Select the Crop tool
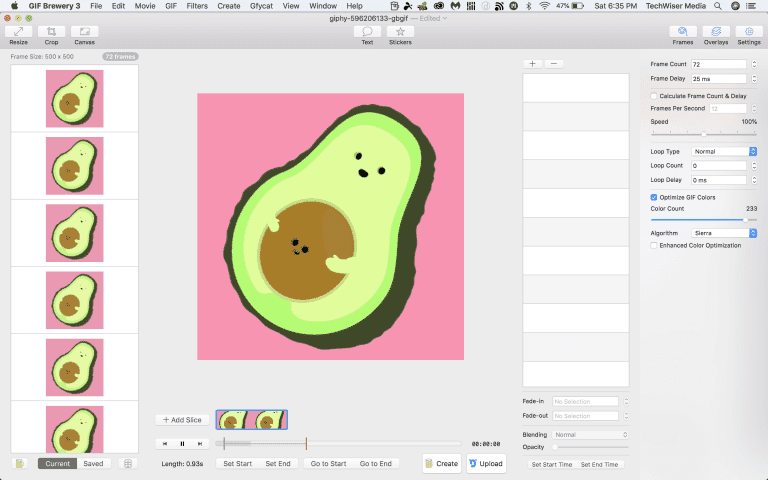 51,33
